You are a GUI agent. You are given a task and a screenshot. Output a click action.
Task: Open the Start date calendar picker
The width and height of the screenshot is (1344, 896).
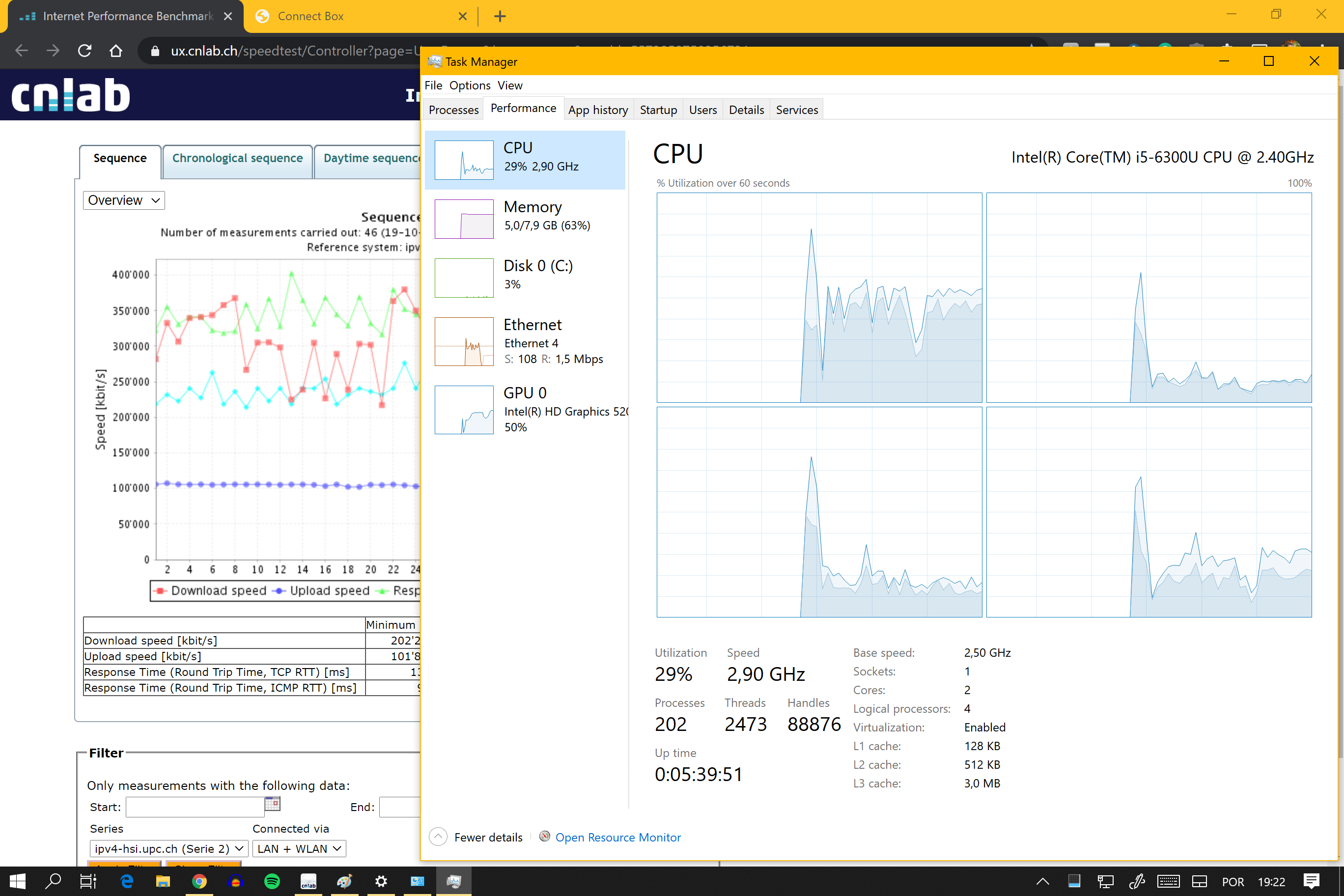[273, 804]
